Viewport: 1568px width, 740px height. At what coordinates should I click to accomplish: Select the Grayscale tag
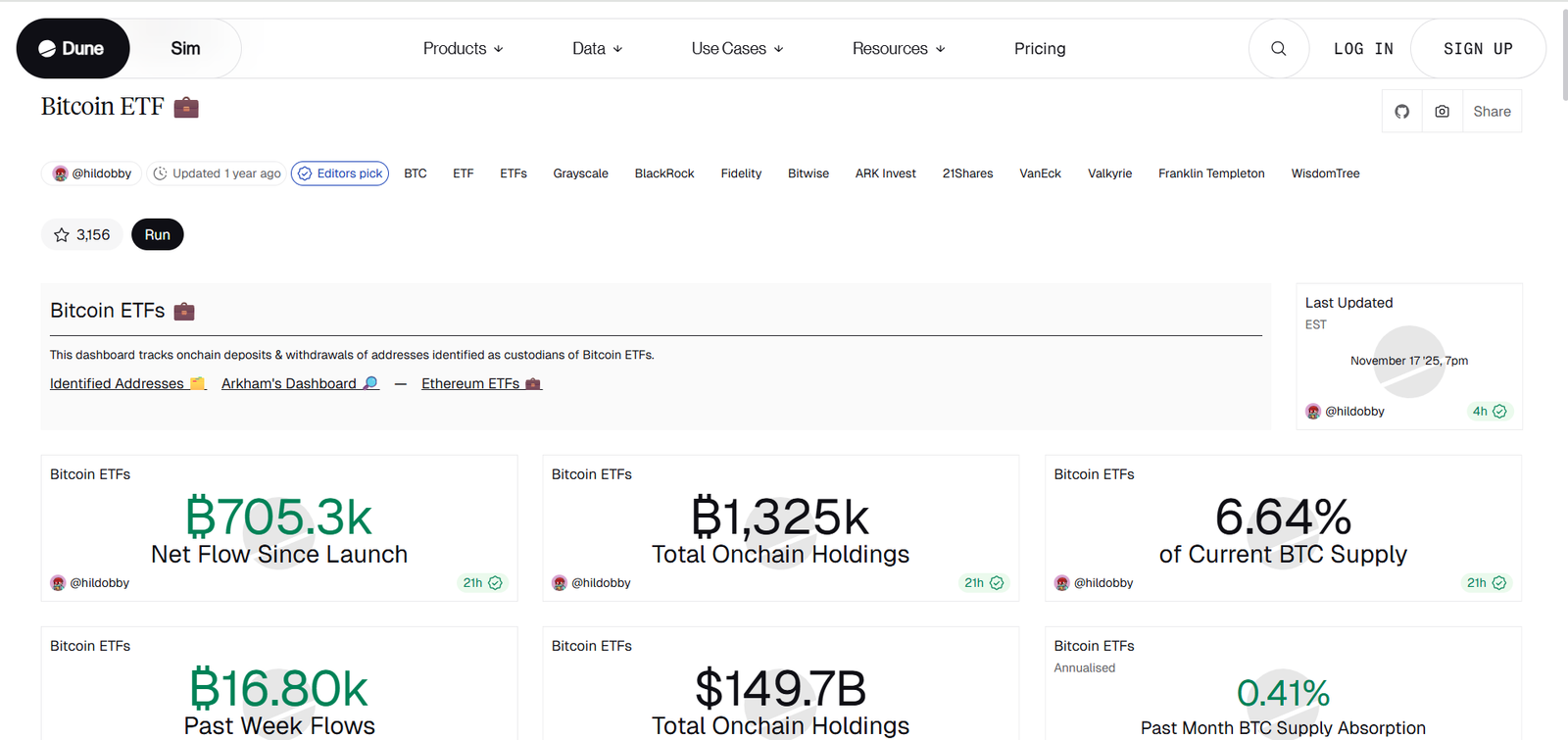(580, 173)
